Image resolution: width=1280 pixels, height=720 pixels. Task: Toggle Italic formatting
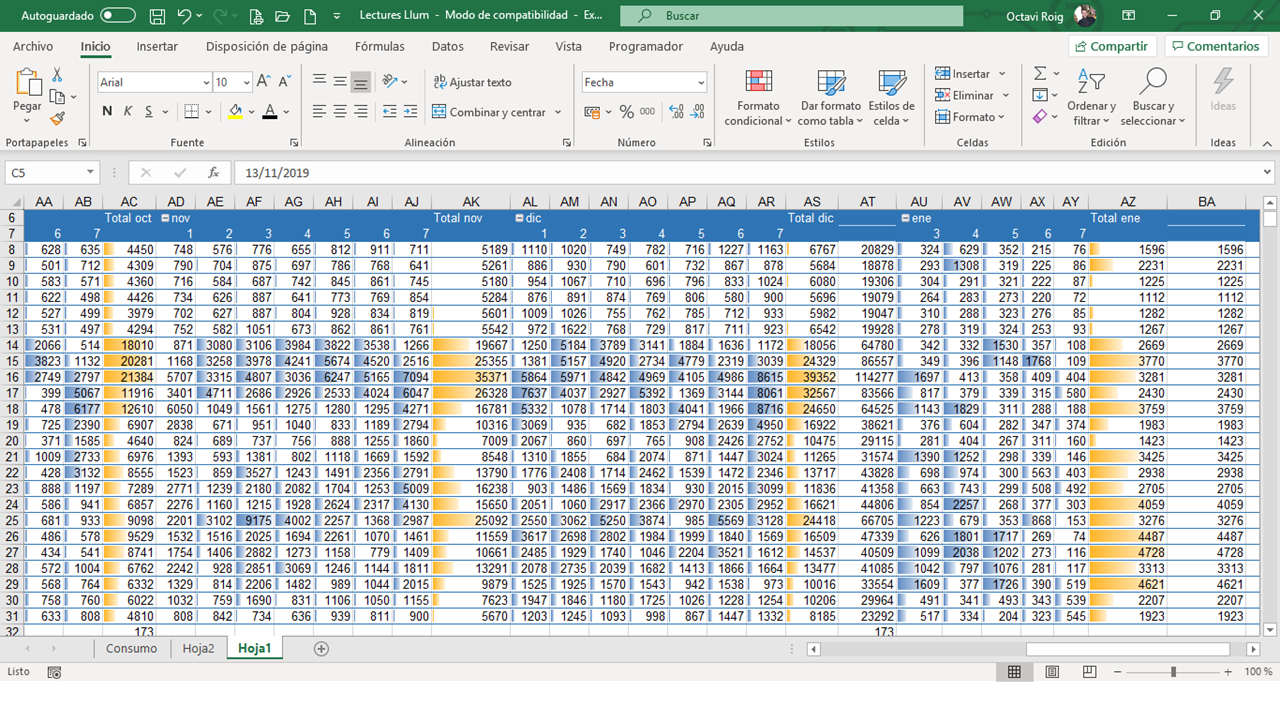click(x=128, y=112)
